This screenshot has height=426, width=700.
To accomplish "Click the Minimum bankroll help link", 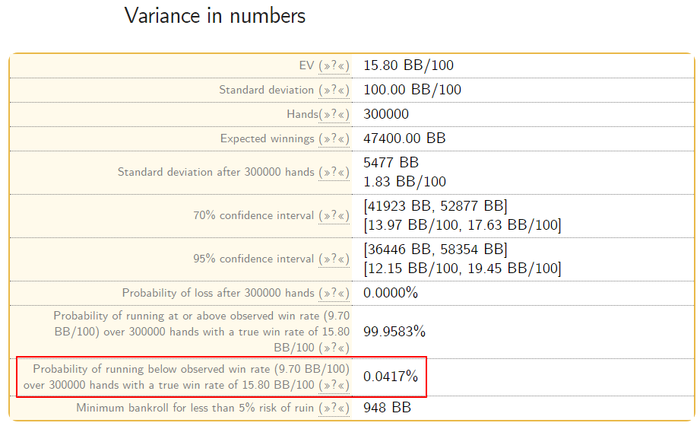I will [334, 408].
